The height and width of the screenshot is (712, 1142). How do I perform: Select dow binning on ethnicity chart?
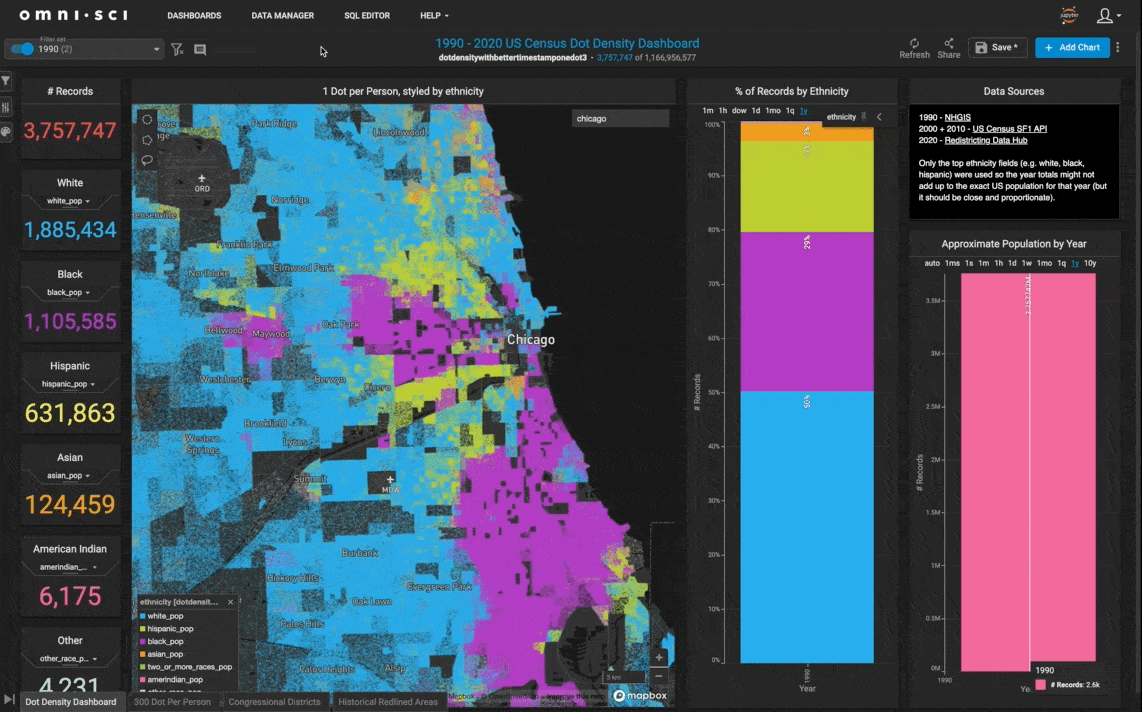[739, 111]
